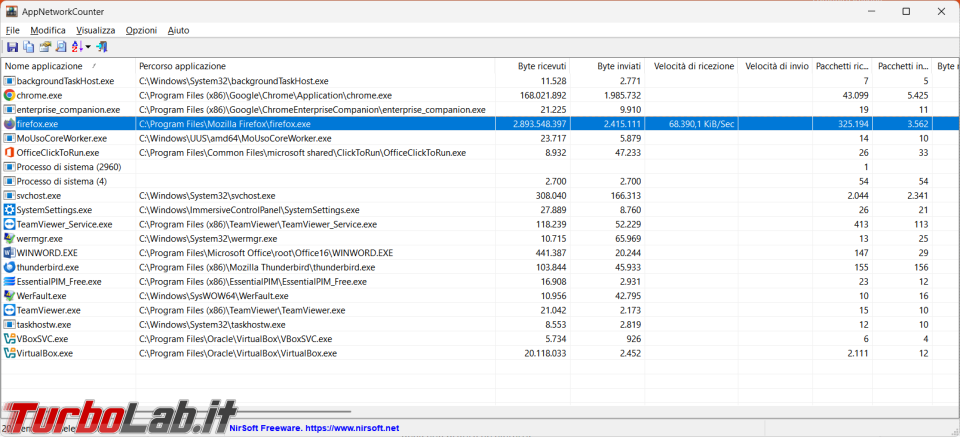Image resolution: width=960 pixels, height=437 pixels.
Task: Click the firefox.exe row icon
Action: point(9,124)
